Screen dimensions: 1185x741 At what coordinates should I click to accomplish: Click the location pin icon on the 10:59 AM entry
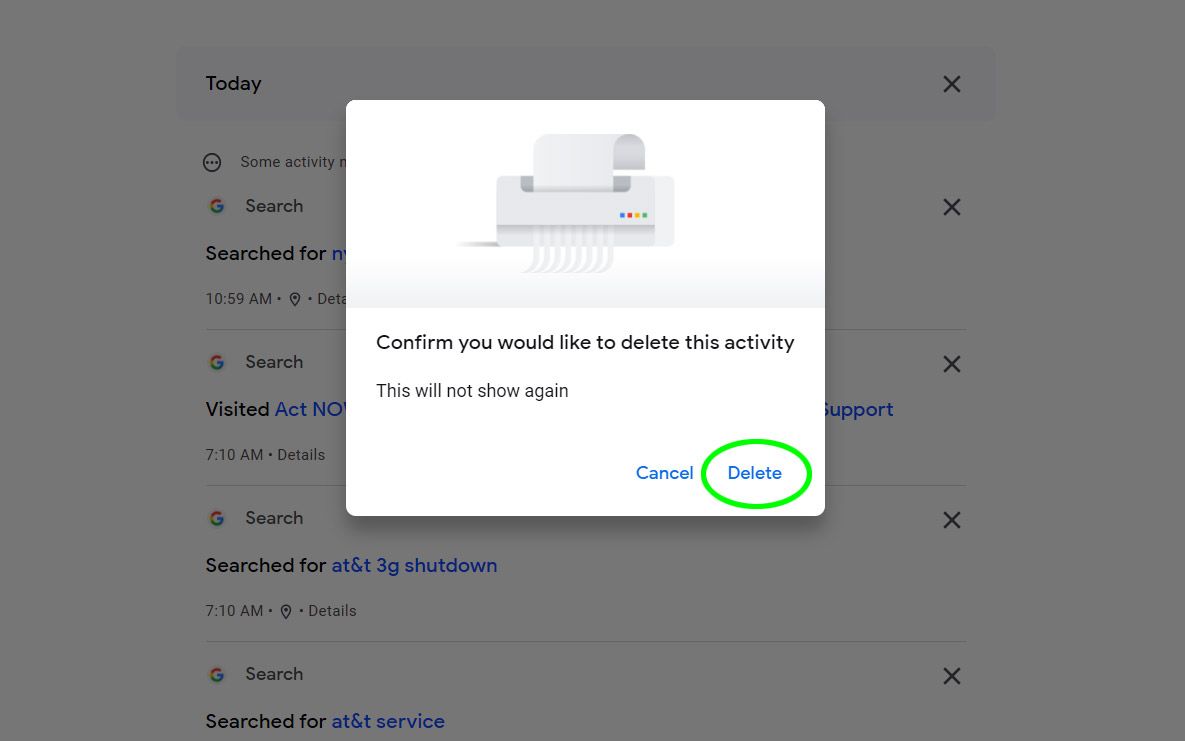coord(295,298)
